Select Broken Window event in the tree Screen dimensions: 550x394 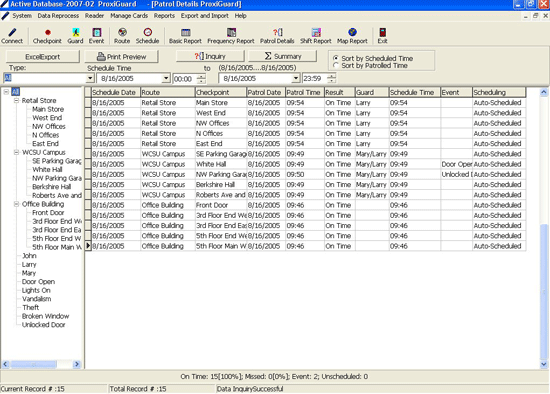[x=46, y=316]
